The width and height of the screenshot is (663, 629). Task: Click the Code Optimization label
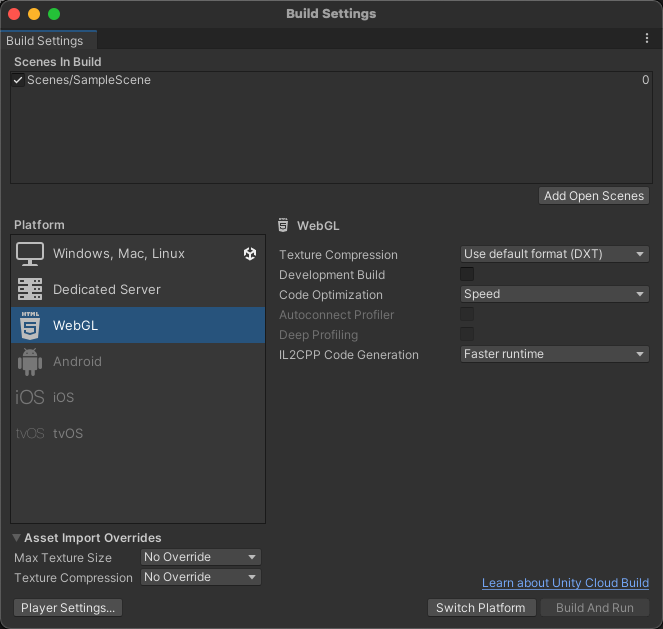(x=331, y=295)
